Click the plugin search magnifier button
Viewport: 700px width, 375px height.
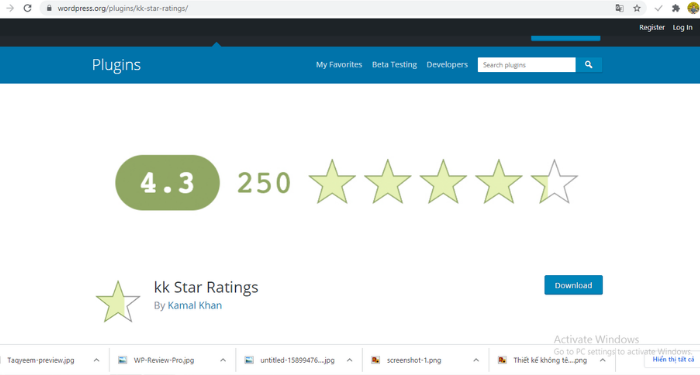click(588, 65)
